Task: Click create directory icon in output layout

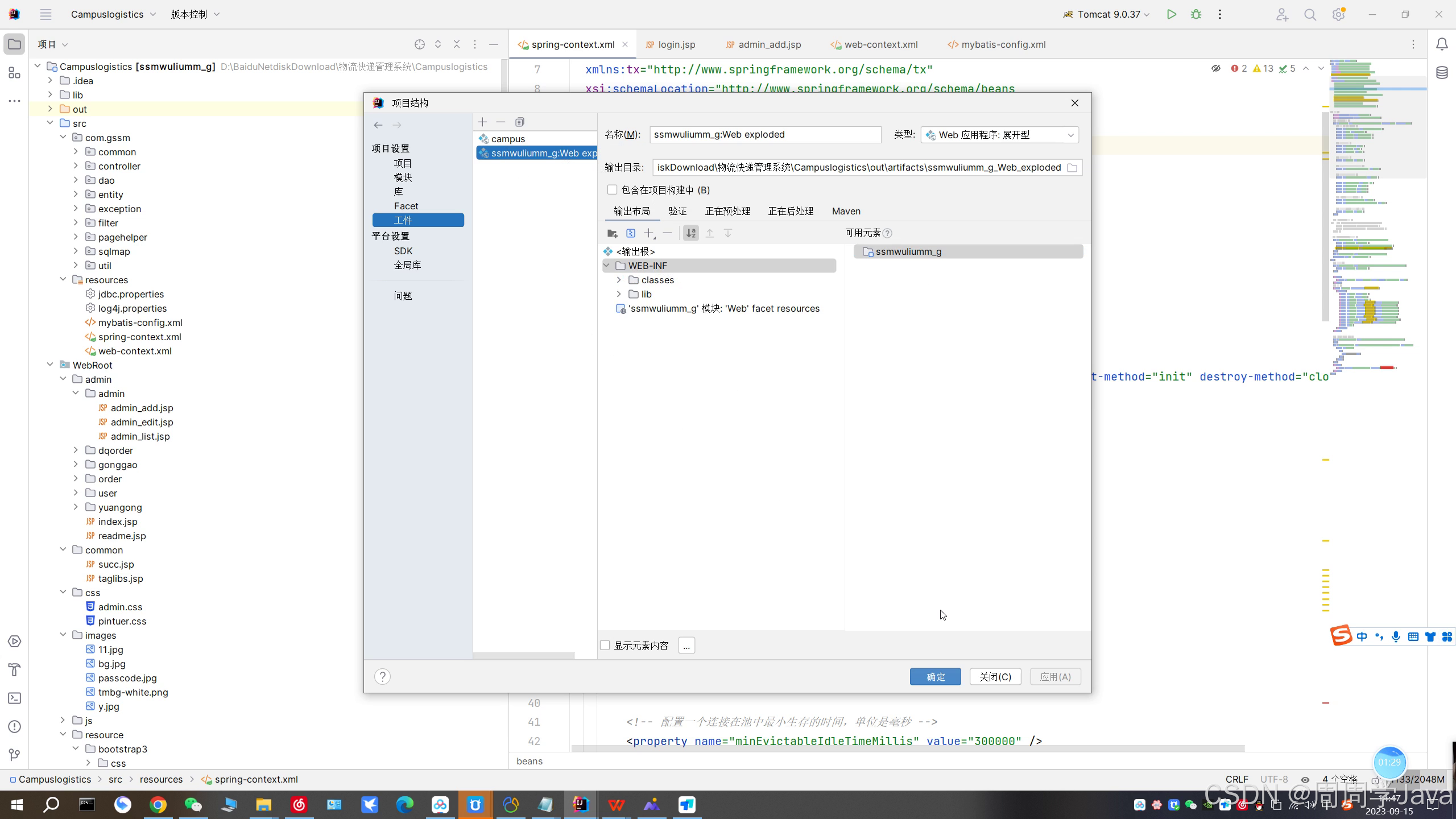Action: pyautogui.click(x=612, y=233)
